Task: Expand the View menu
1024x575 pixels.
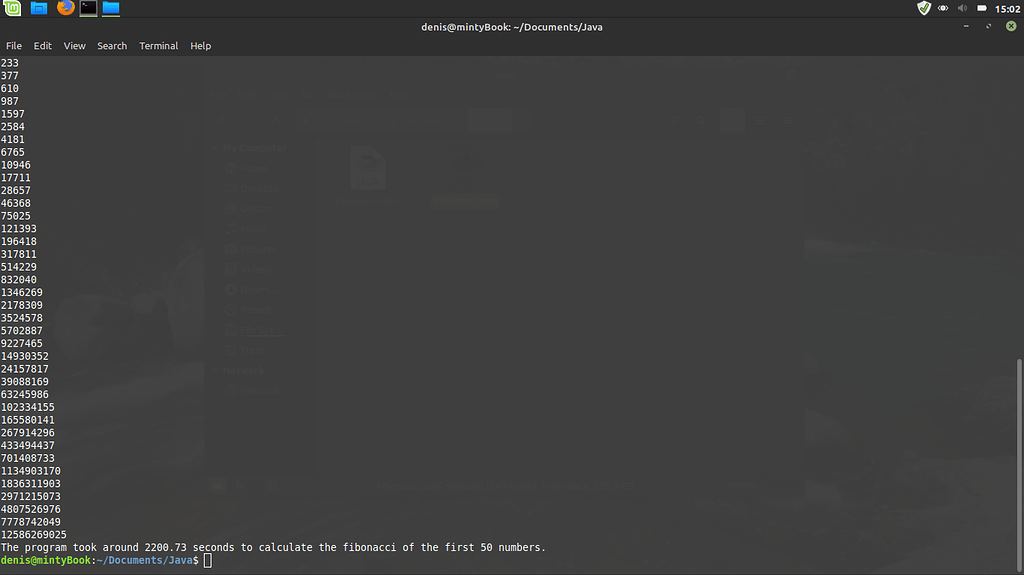Action: pyautogui.click(x=75, y=46)
